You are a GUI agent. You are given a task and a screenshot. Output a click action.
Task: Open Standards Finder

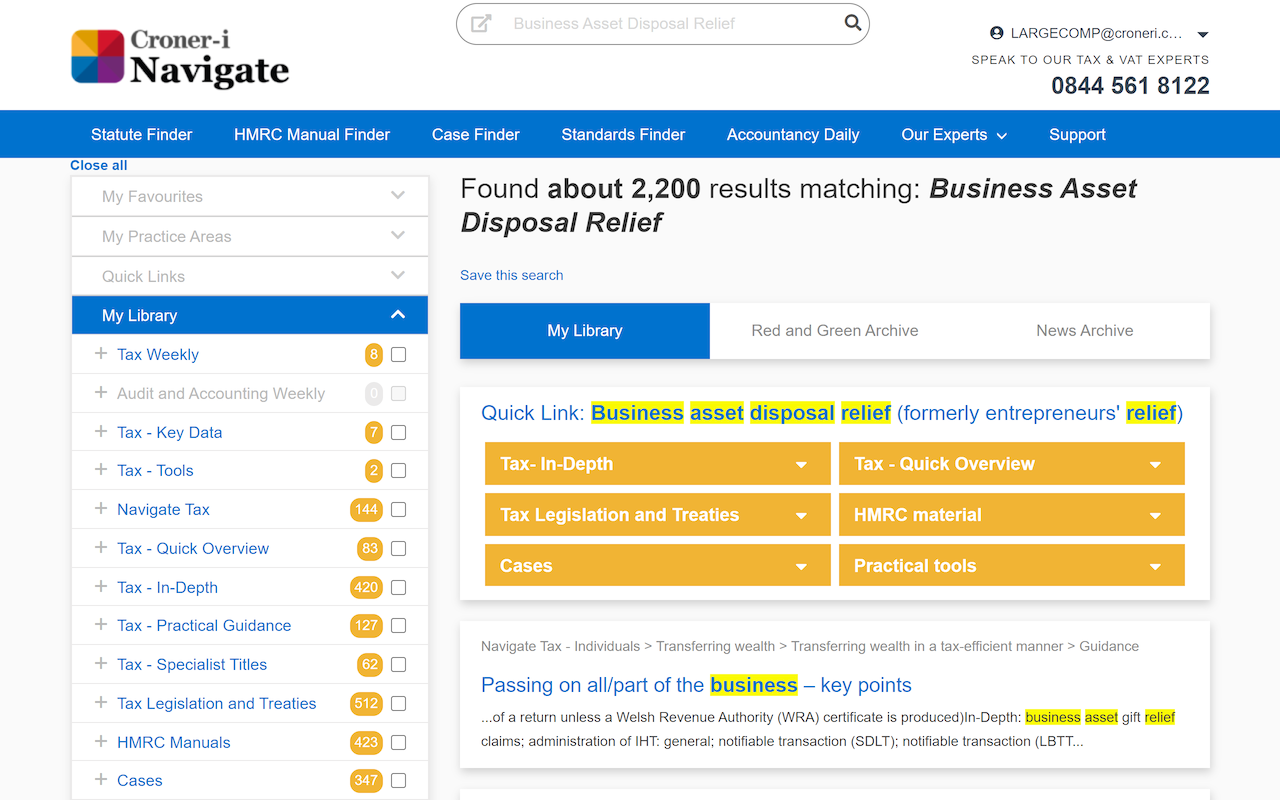pos(623,134)
